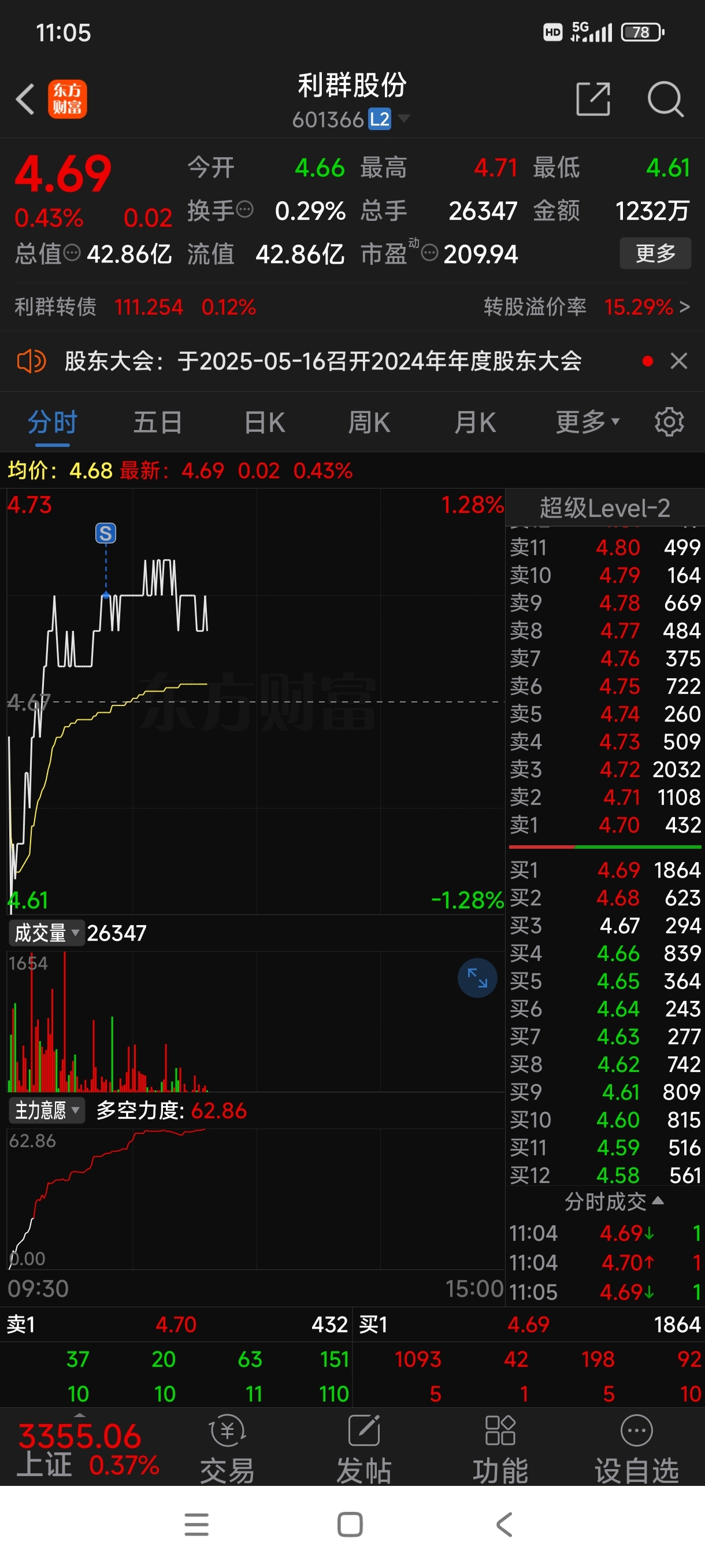The image size is (705, 1568).
Task: Go back using the top-left arrow
Action: [x=25, y=99]
